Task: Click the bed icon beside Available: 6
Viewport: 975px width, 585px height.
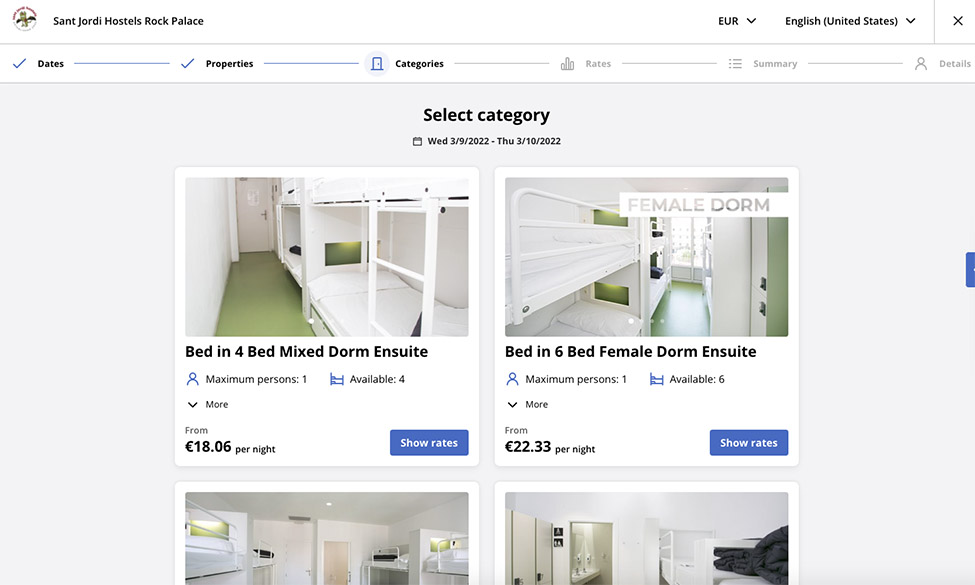Action: click(657, 379)
